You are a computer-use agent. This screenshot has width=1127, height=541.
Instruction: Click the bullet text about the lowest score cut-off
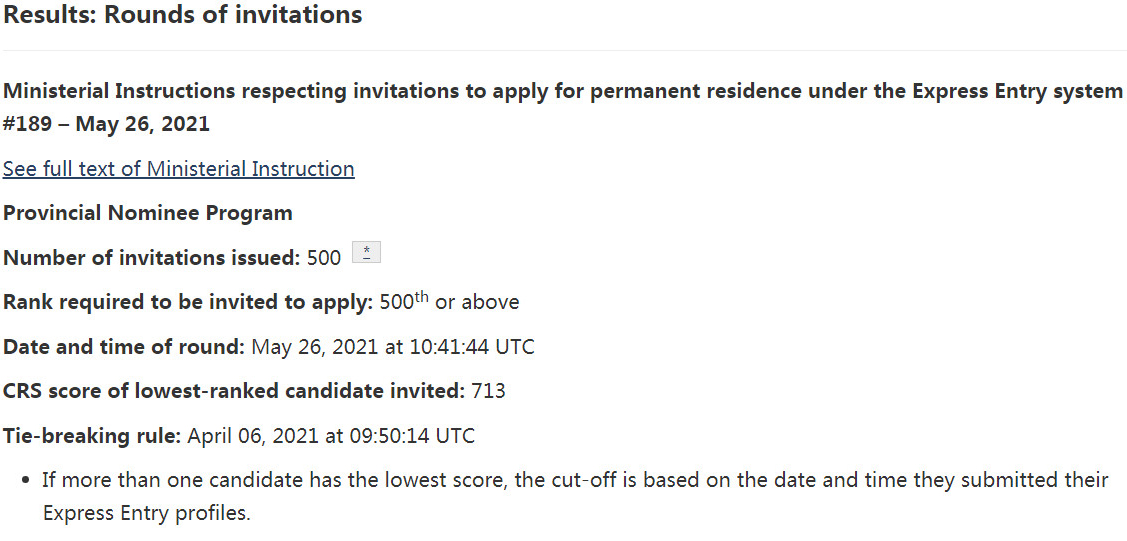(575, 480)
